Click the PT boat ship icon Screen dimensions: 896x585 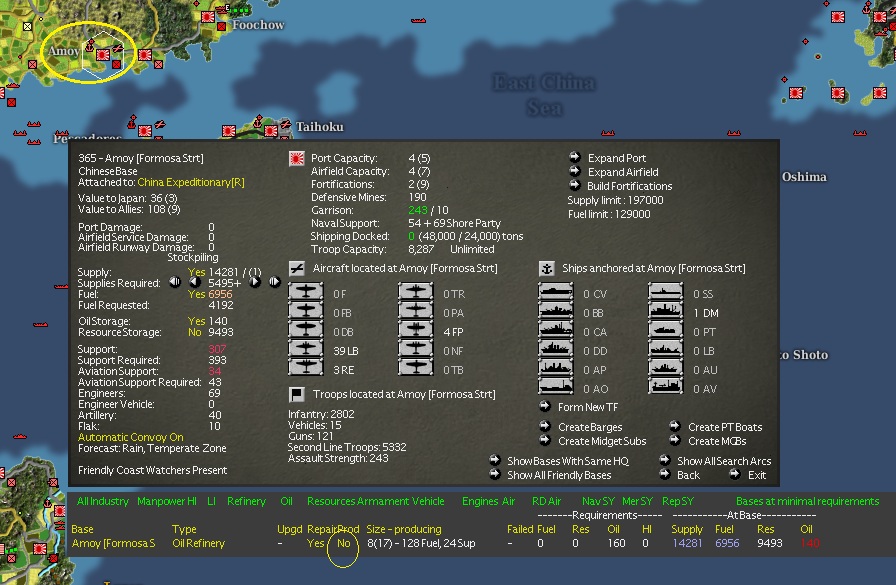pos(666,330)
